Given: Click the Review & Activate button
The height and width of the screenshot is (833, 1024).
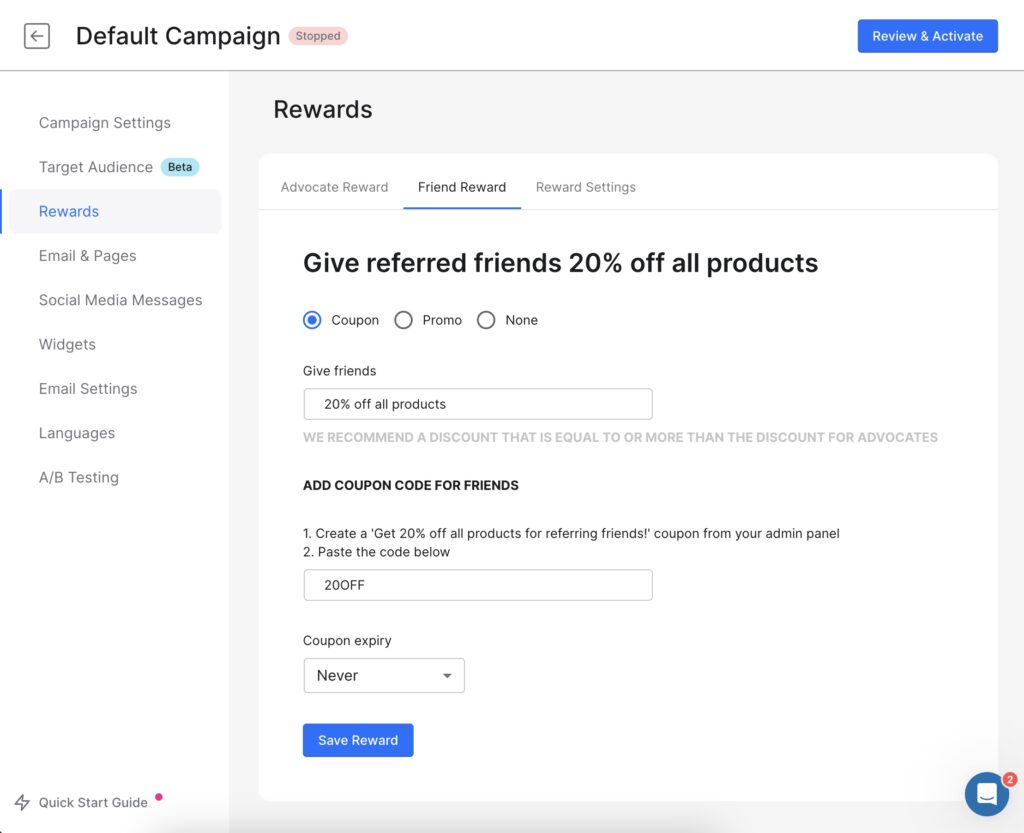Looking at the screenshot, I should pyautogui.click(x=927, y=35).
